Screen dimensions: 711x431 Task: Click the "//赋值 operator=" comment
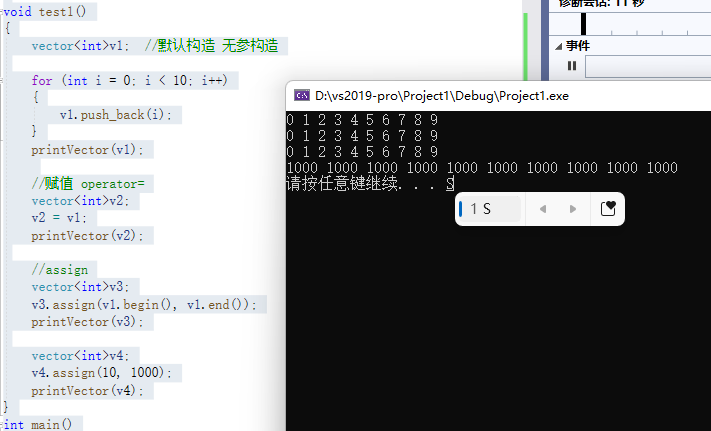(88, 184)
